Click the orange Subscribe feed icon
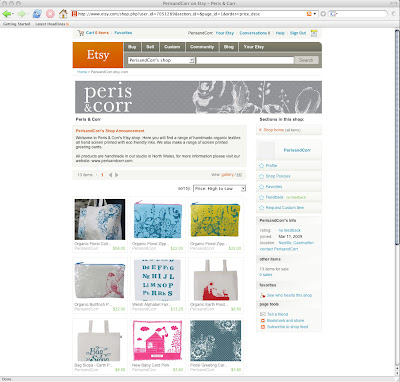Image resolution: width=400 pixels, height=382 pixels. (x=263, y=327)
